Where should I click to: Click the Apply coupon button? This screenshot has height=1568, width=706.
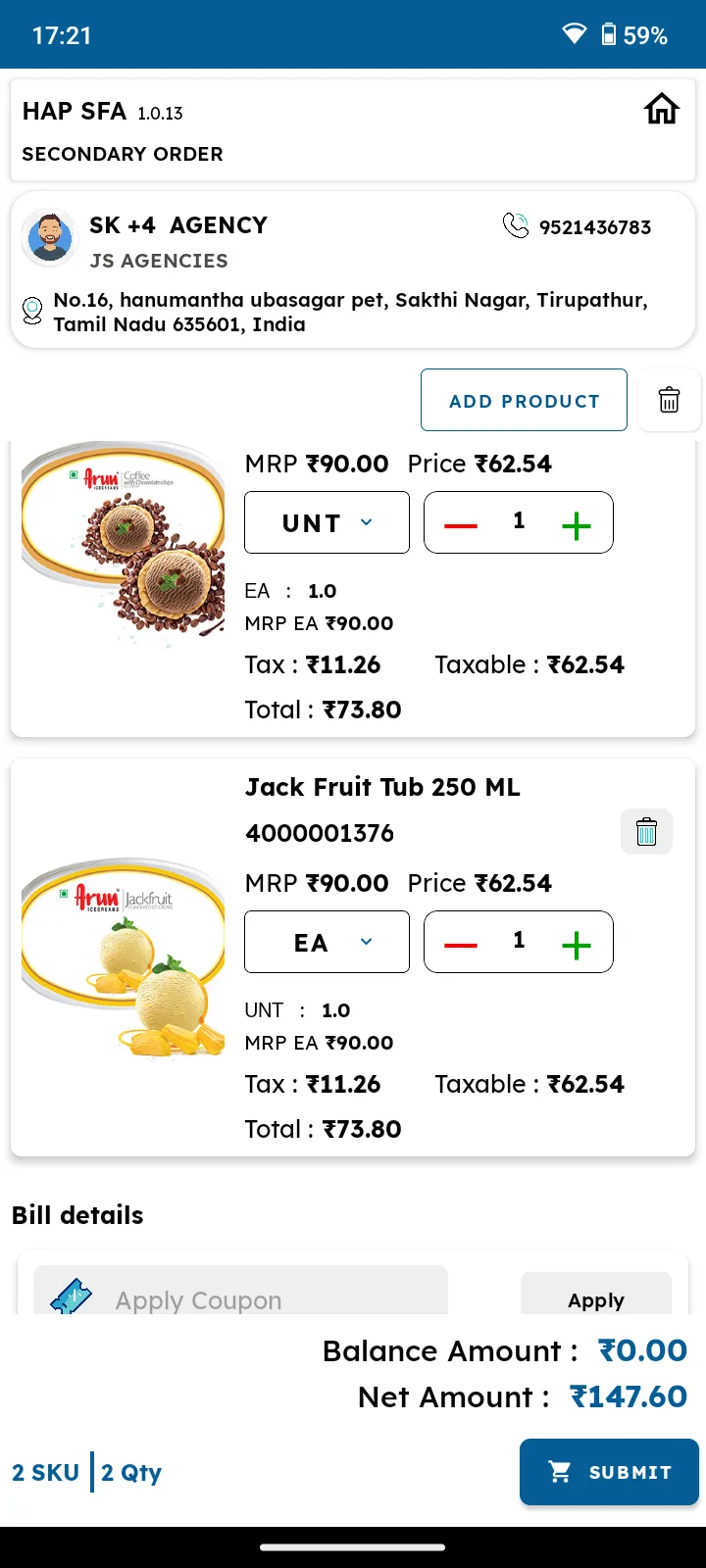click(596, 1295)
